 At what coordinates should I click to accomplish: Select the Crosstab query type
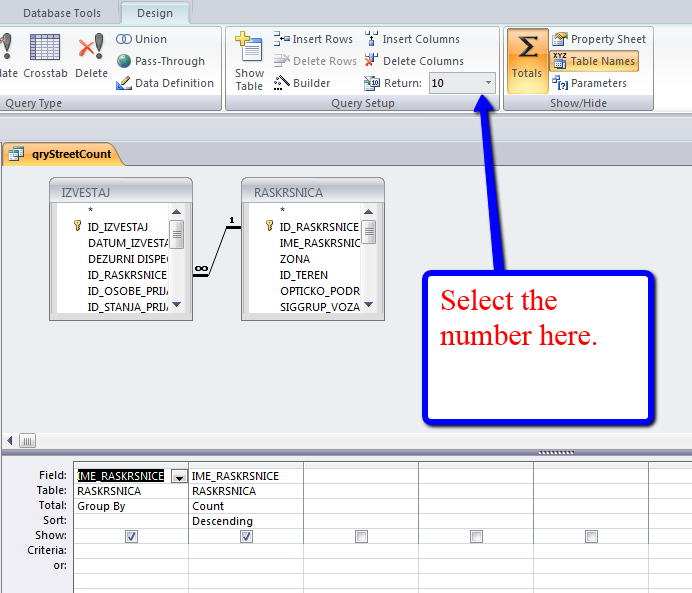(45, 56)
